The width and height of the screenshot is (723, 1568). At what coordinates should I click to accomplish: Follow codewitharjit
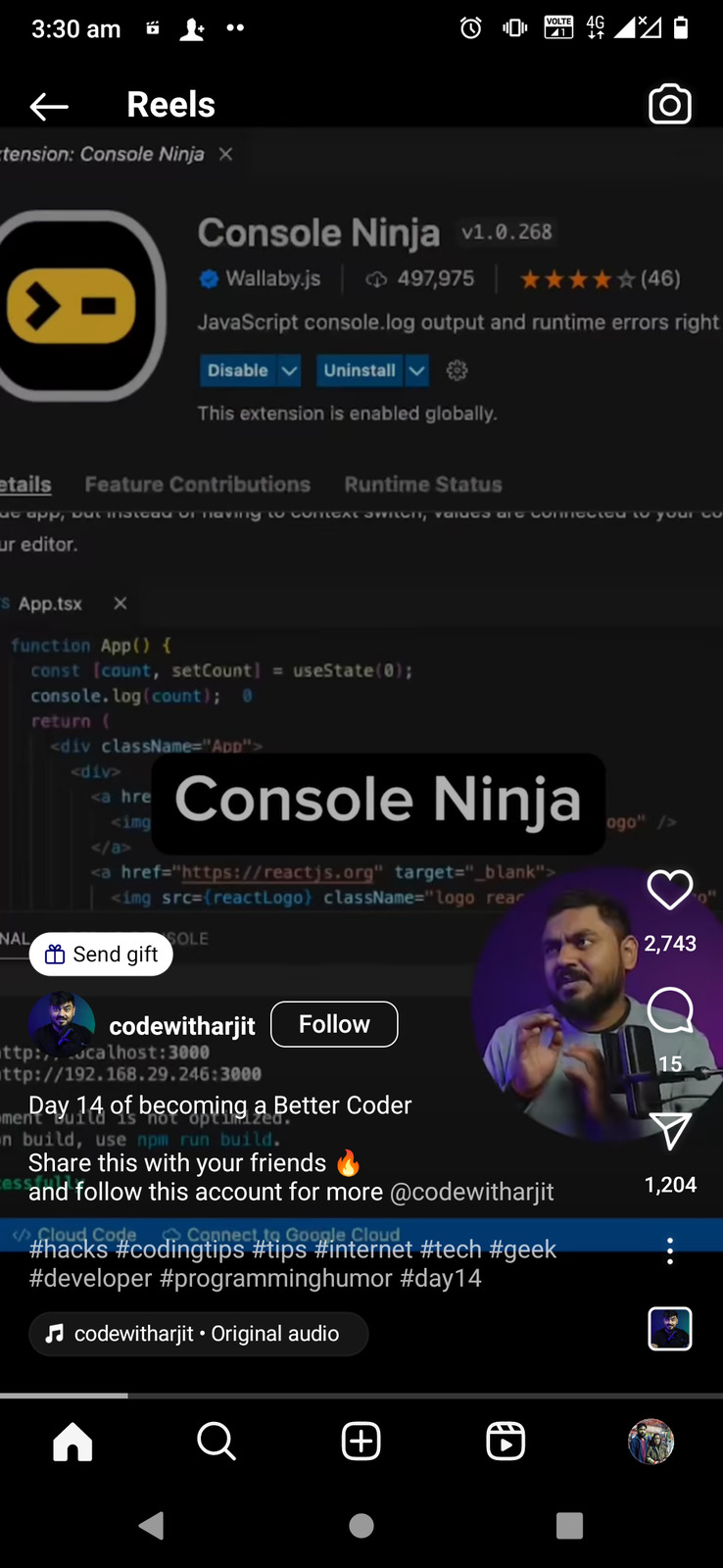point(334,1024)
